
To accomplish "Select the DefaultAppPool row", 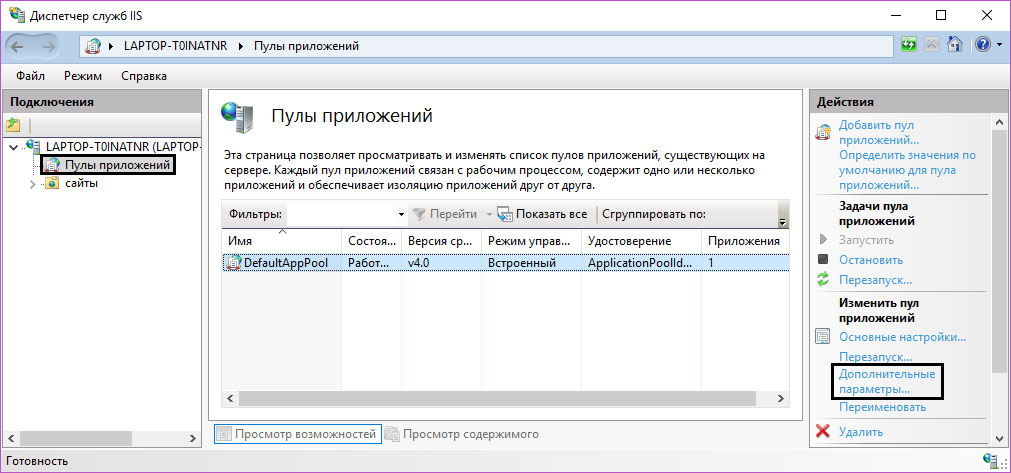I will 279,262.
